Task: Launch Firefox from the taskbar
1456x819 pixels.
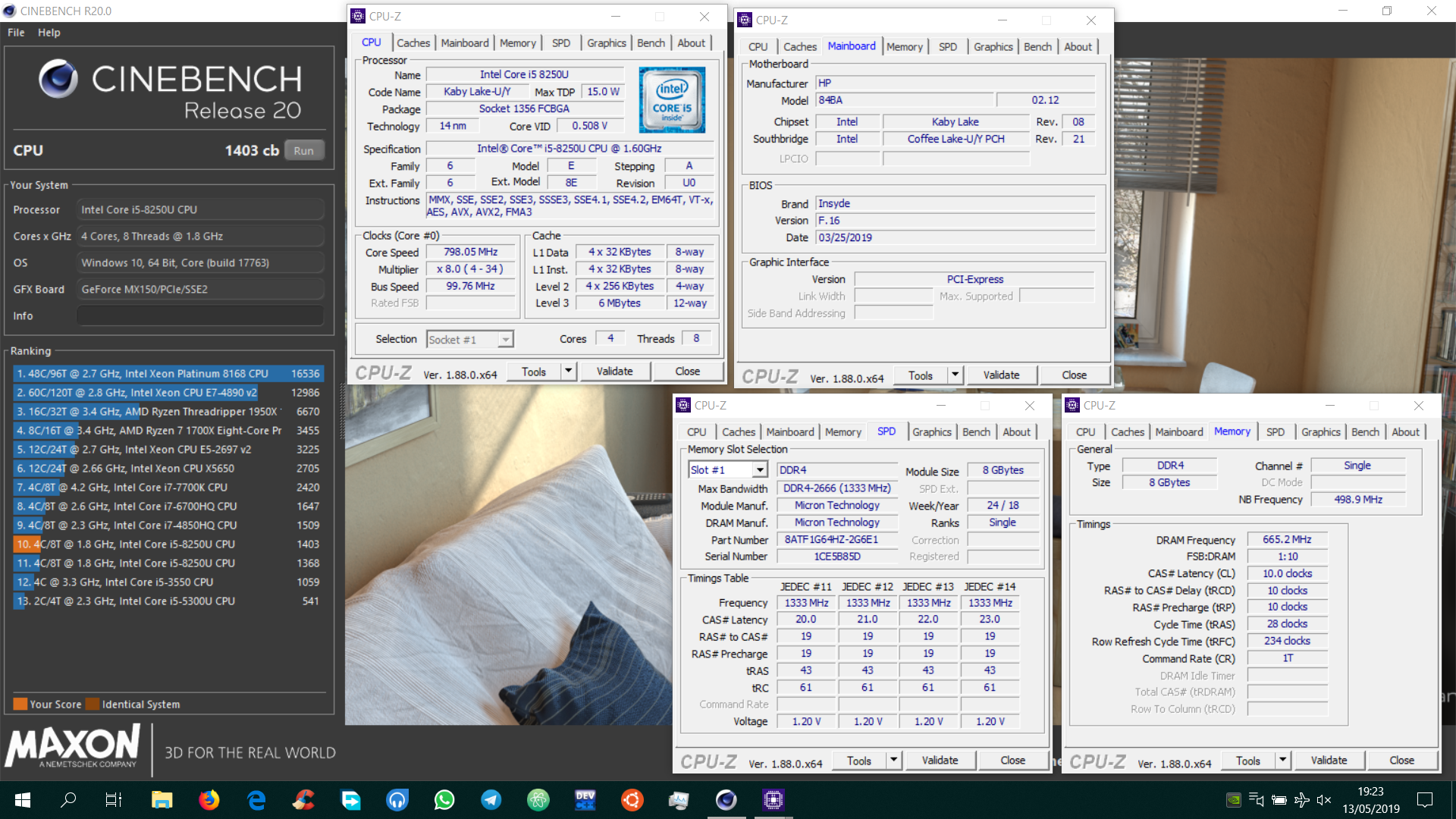Action: point(209,800)
